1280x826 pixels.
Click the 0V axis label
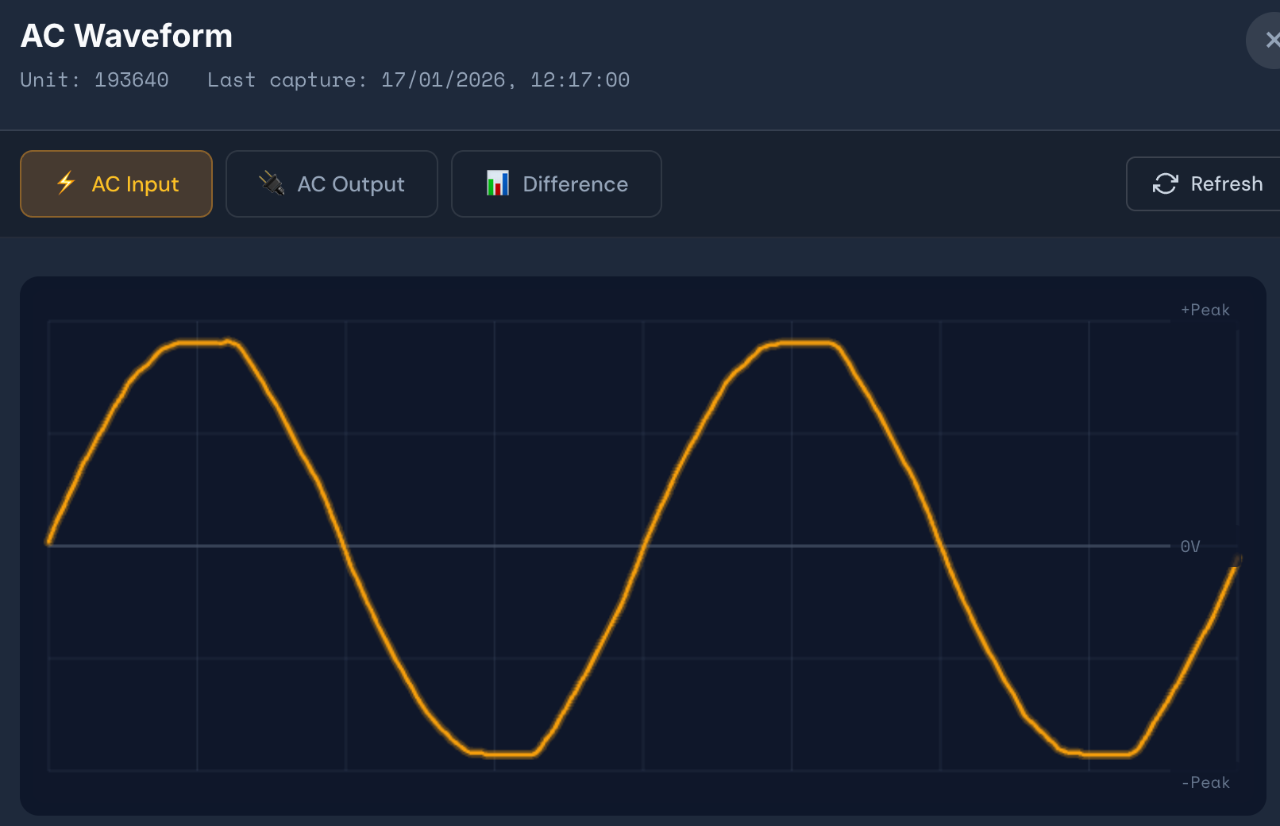[1190, 547]
